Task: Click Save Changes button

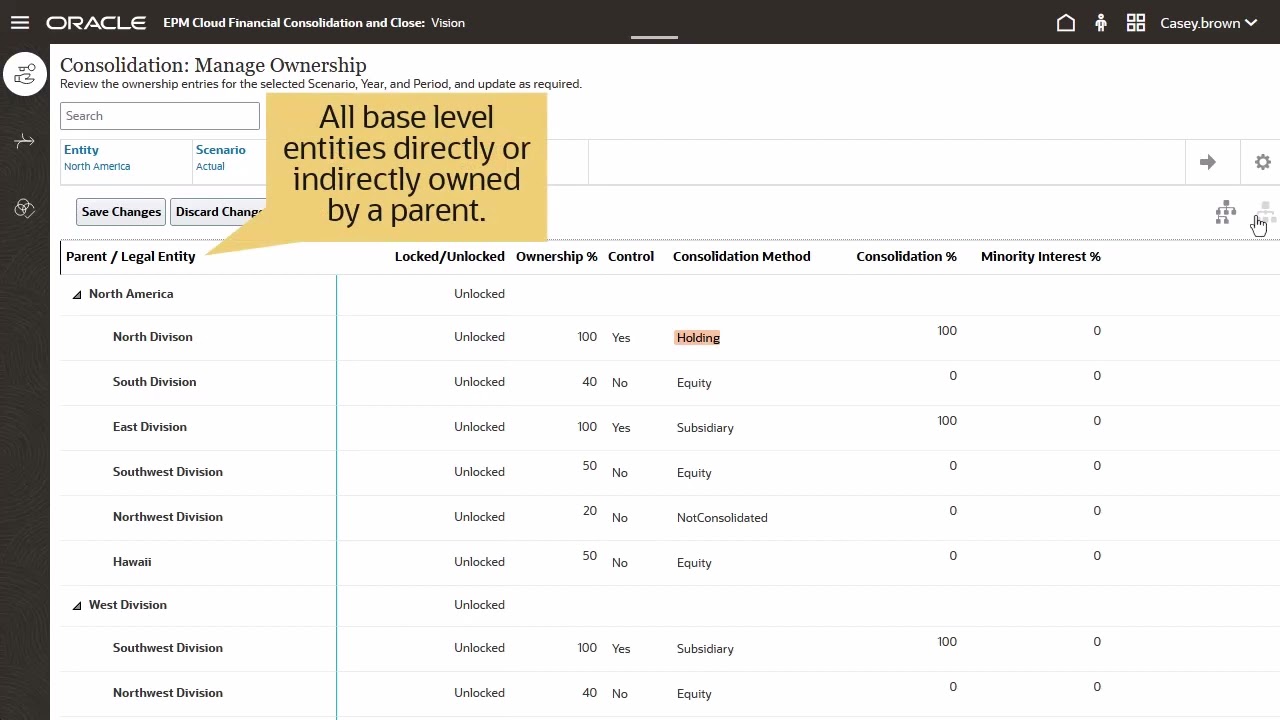Action: click(x=121, y=212)
